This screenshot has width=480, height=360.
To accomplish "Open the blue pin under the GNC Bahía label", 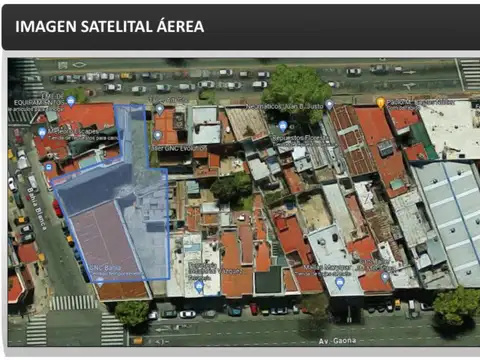I will (100, 283).
